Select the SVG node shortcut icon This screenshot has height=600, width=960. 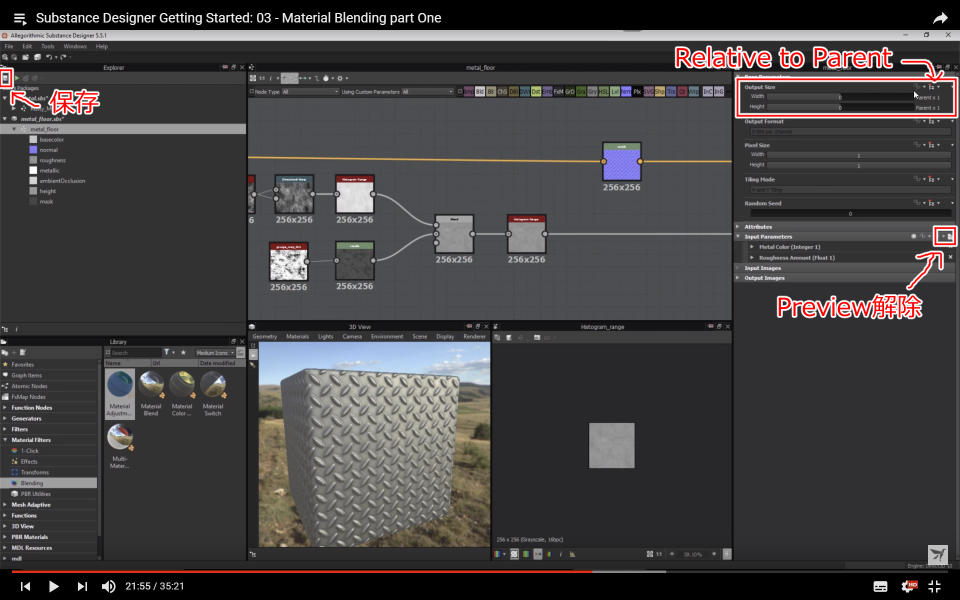648,91
